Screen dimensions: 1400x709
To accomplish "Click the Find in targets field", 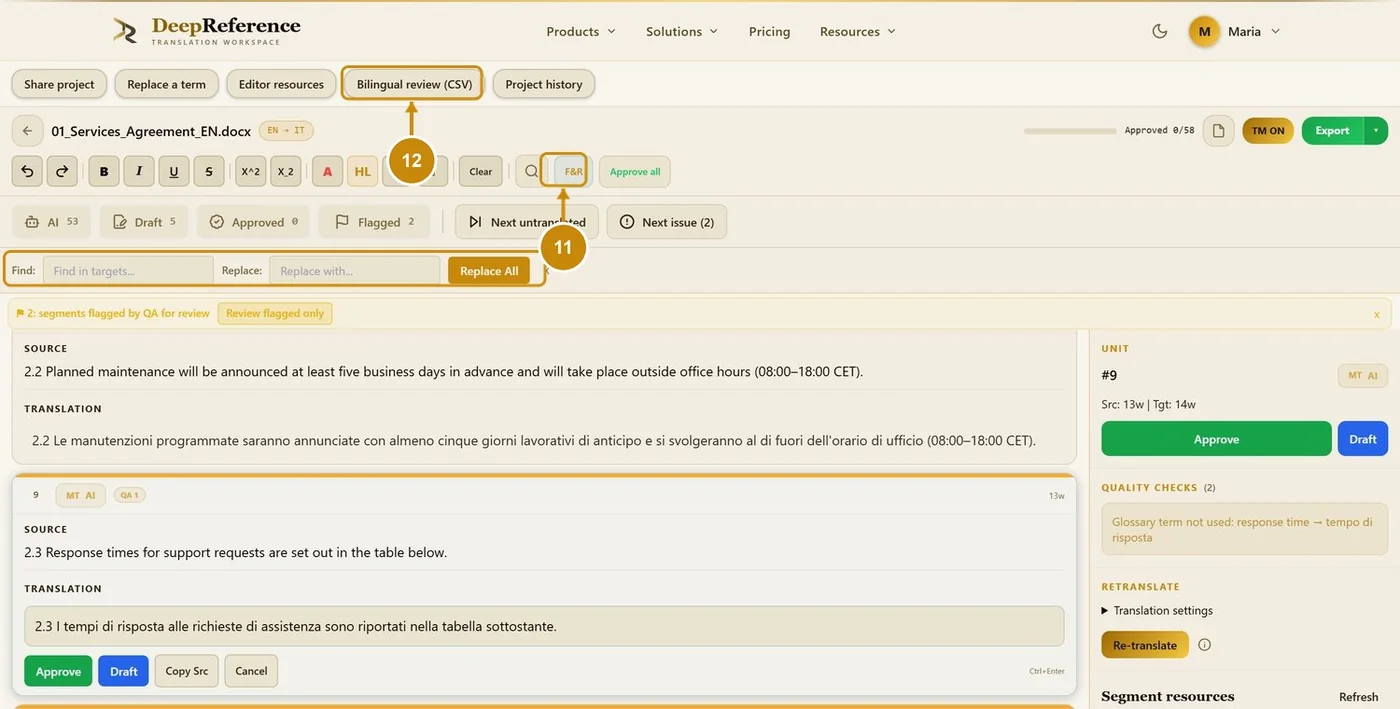I will (x=128, y=271).
